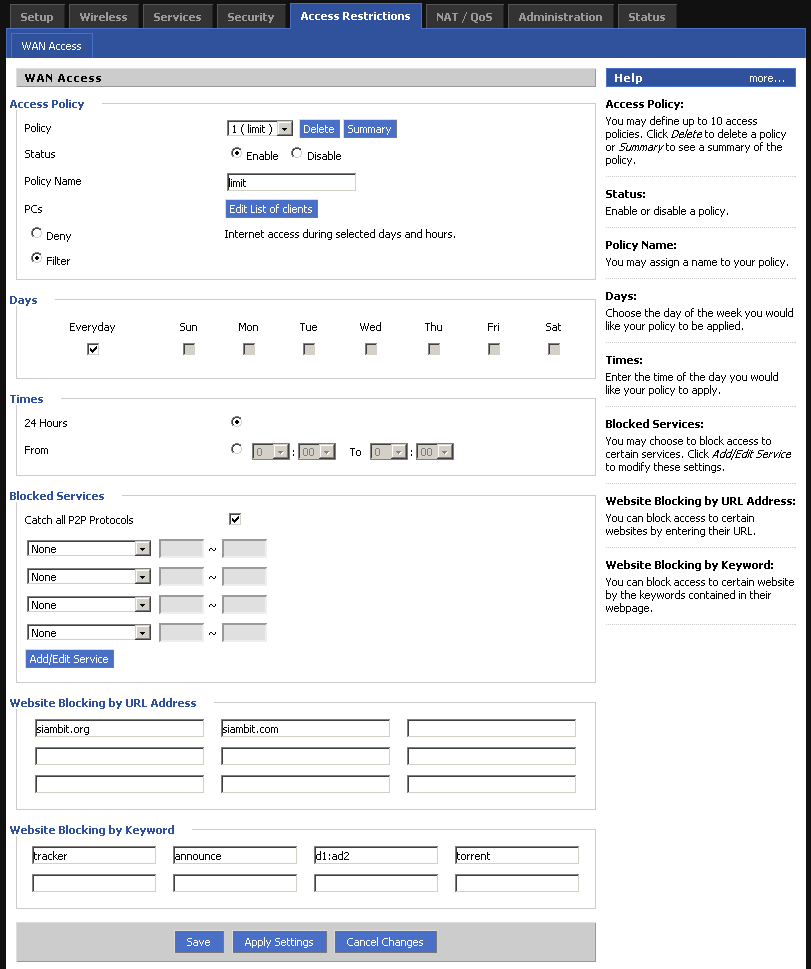Screen dimensions: 811x969
Task: Open the From minutes dropdown
Action: (316, 452)
